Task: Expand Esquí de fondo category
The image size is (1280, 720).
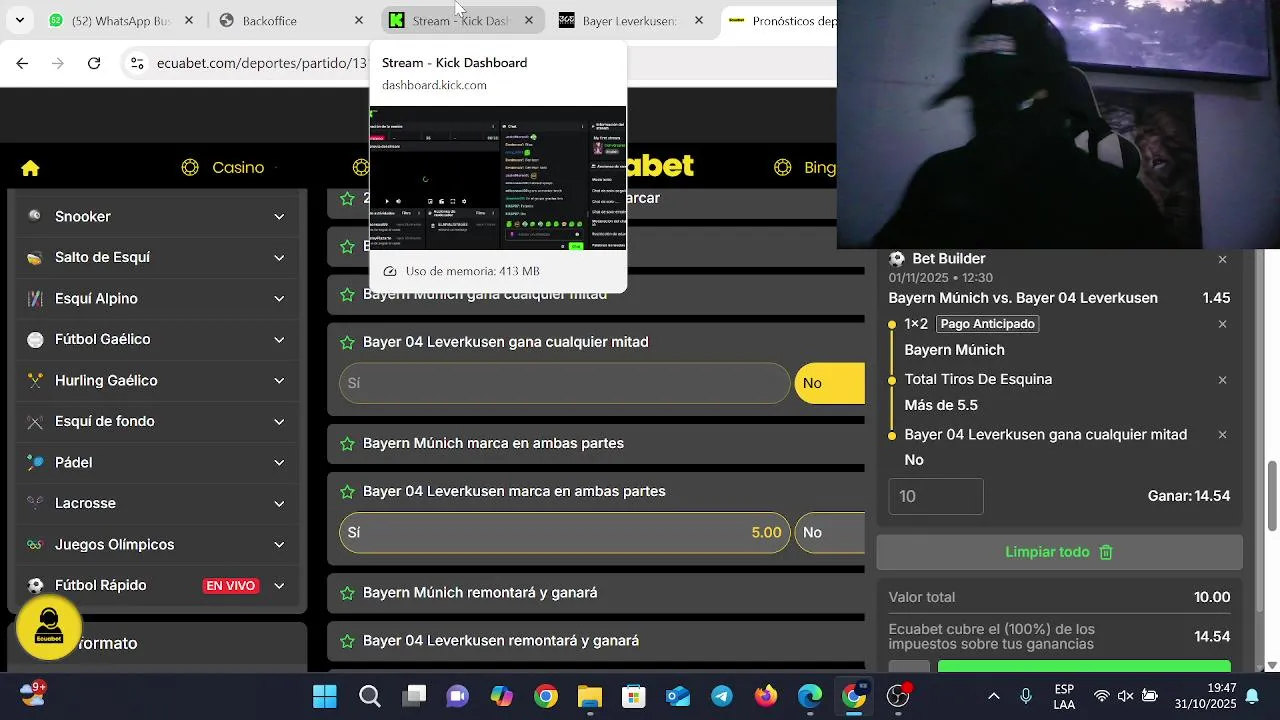Action: (x=279, y=422)
